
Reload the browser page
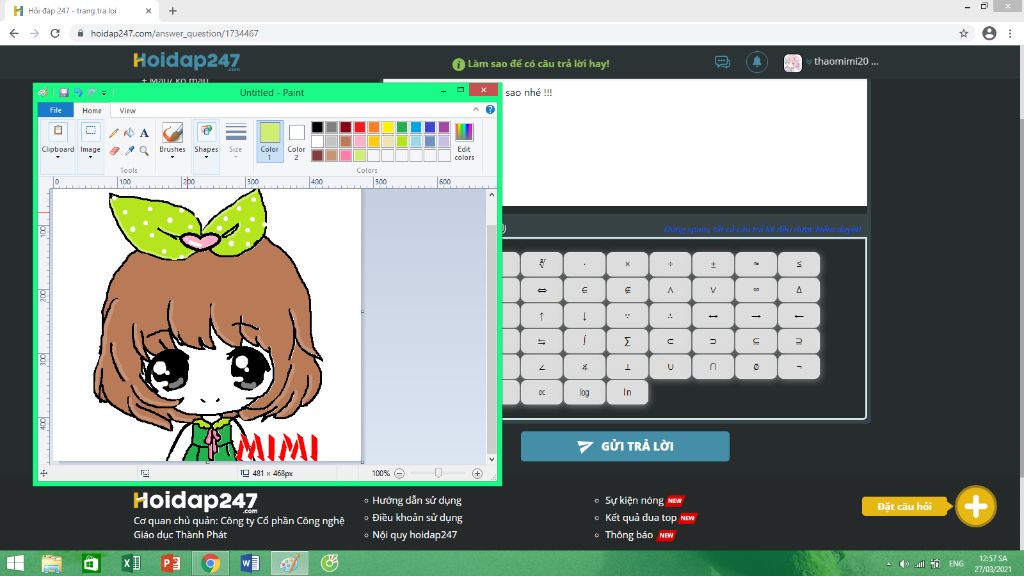tap(55, 33)
